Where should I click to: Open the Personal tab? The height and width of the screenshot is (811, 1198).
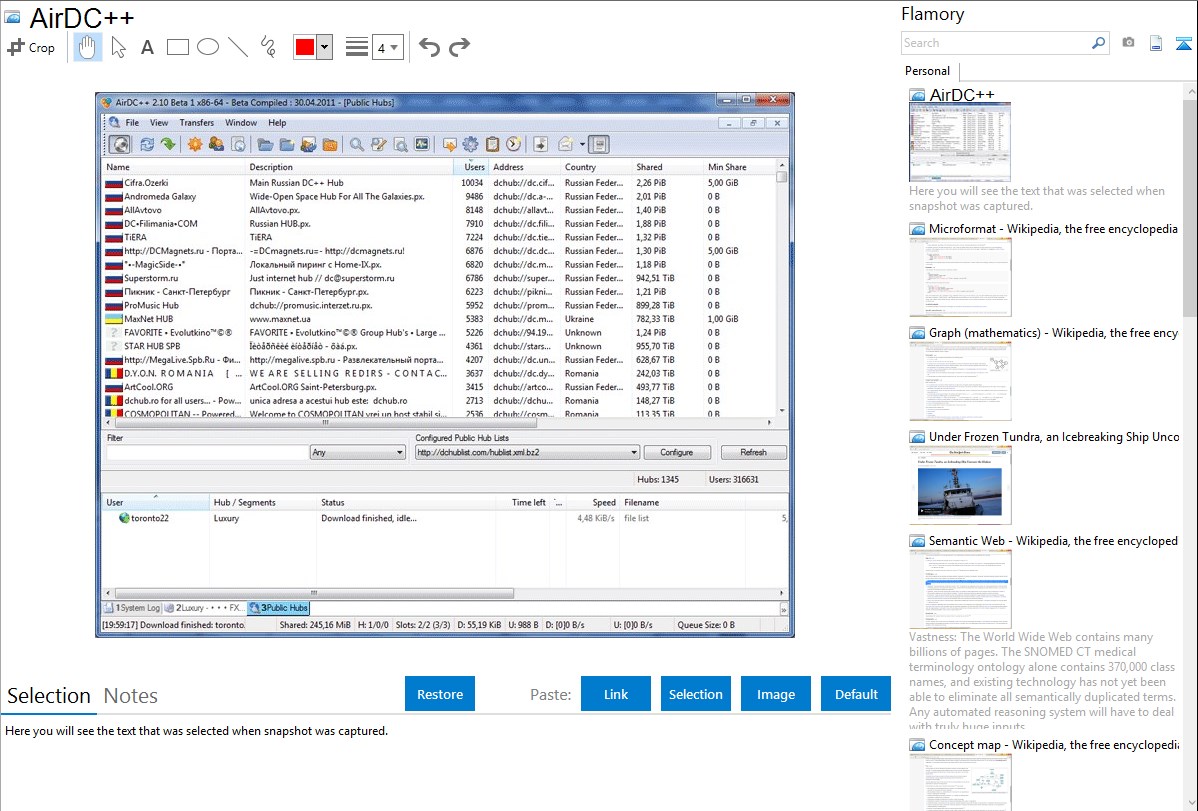coord(927,71)
